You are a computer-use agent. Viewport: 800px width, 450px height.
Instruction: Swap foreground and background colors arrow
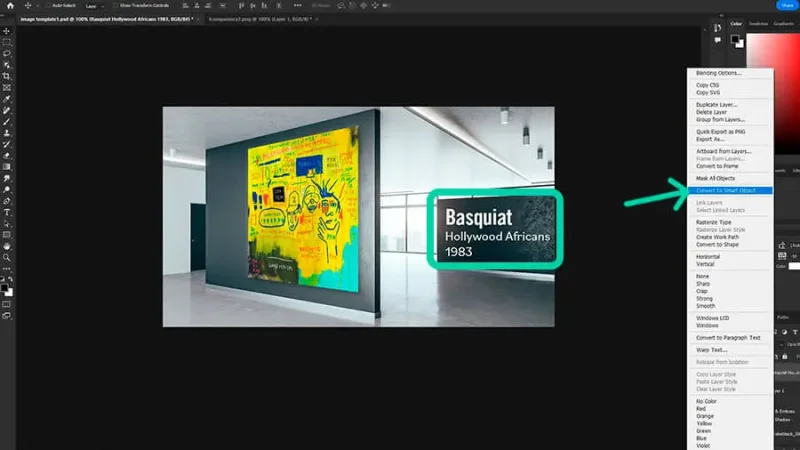[11, 280]
